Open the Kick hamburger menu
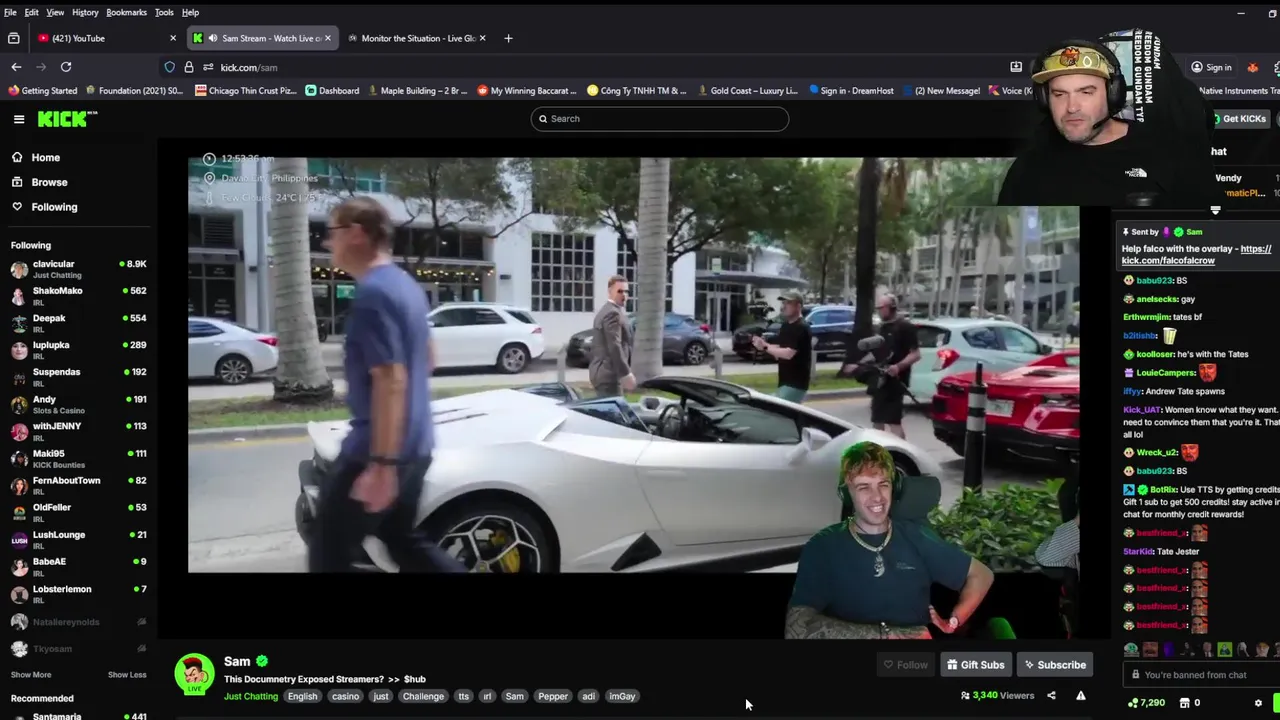 click(19, 119)
